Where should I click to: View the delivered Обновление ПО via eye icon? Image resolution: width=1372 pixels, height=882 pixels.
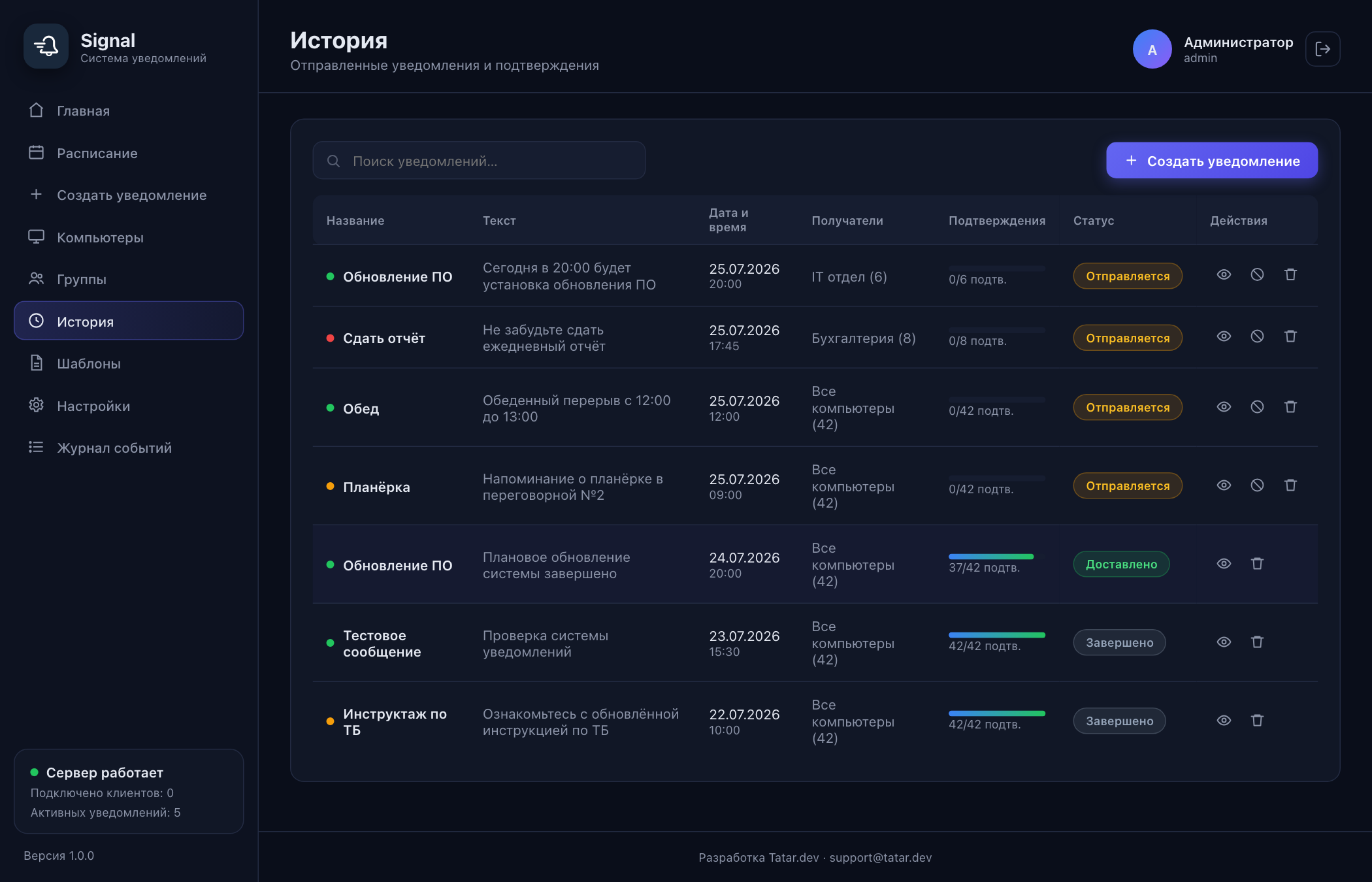pyautogui.click(x=1224, y=564)
